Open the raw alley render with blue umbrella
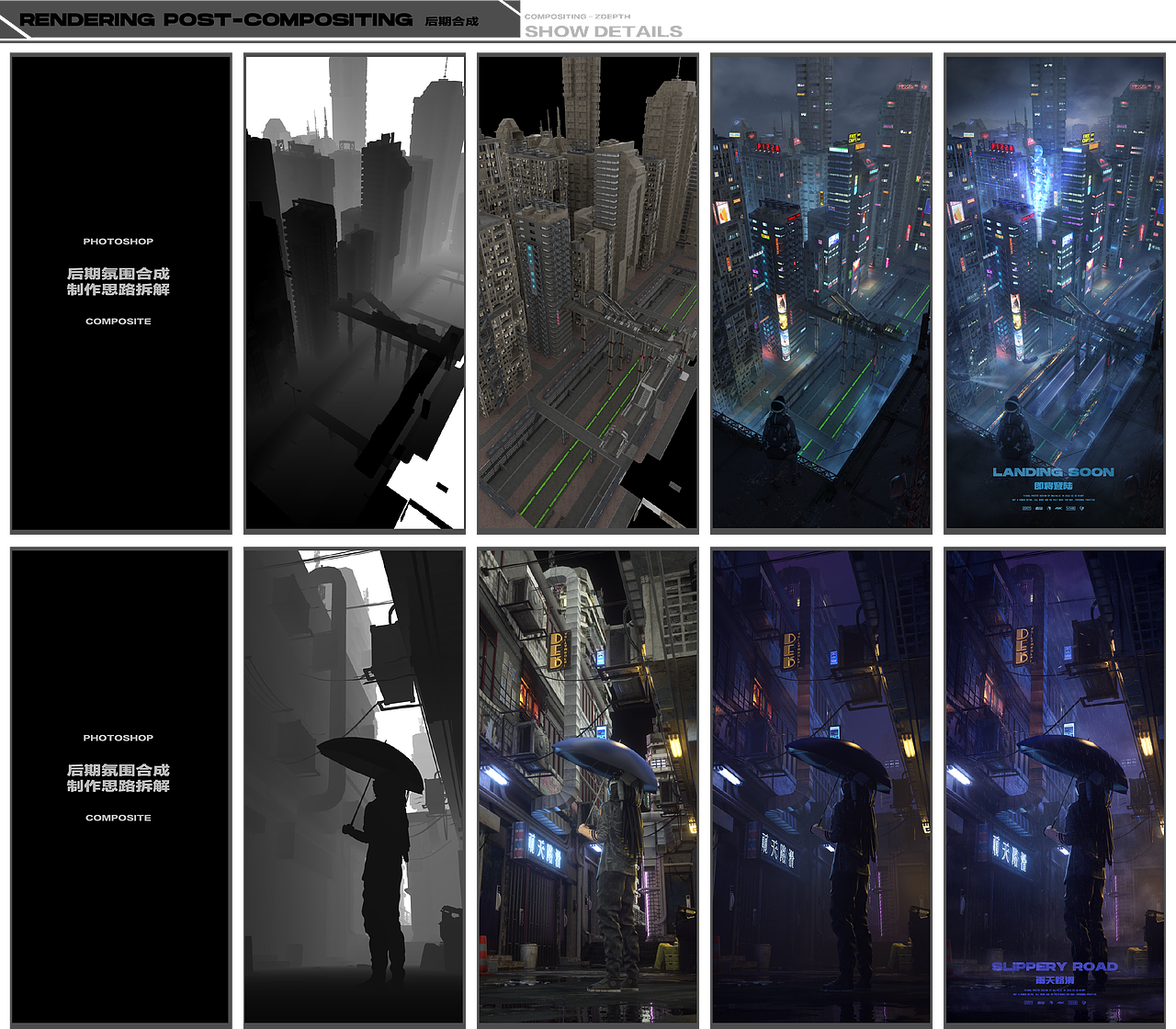Screen dimensions: 1176x1029 (588, 787)
